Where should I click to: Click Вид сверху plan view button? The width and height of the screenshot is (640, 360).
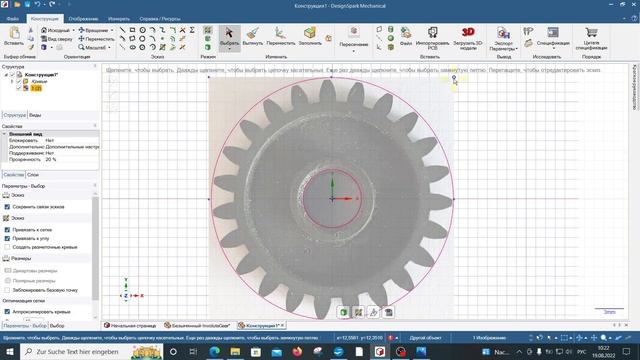click(x=57, y=39)
